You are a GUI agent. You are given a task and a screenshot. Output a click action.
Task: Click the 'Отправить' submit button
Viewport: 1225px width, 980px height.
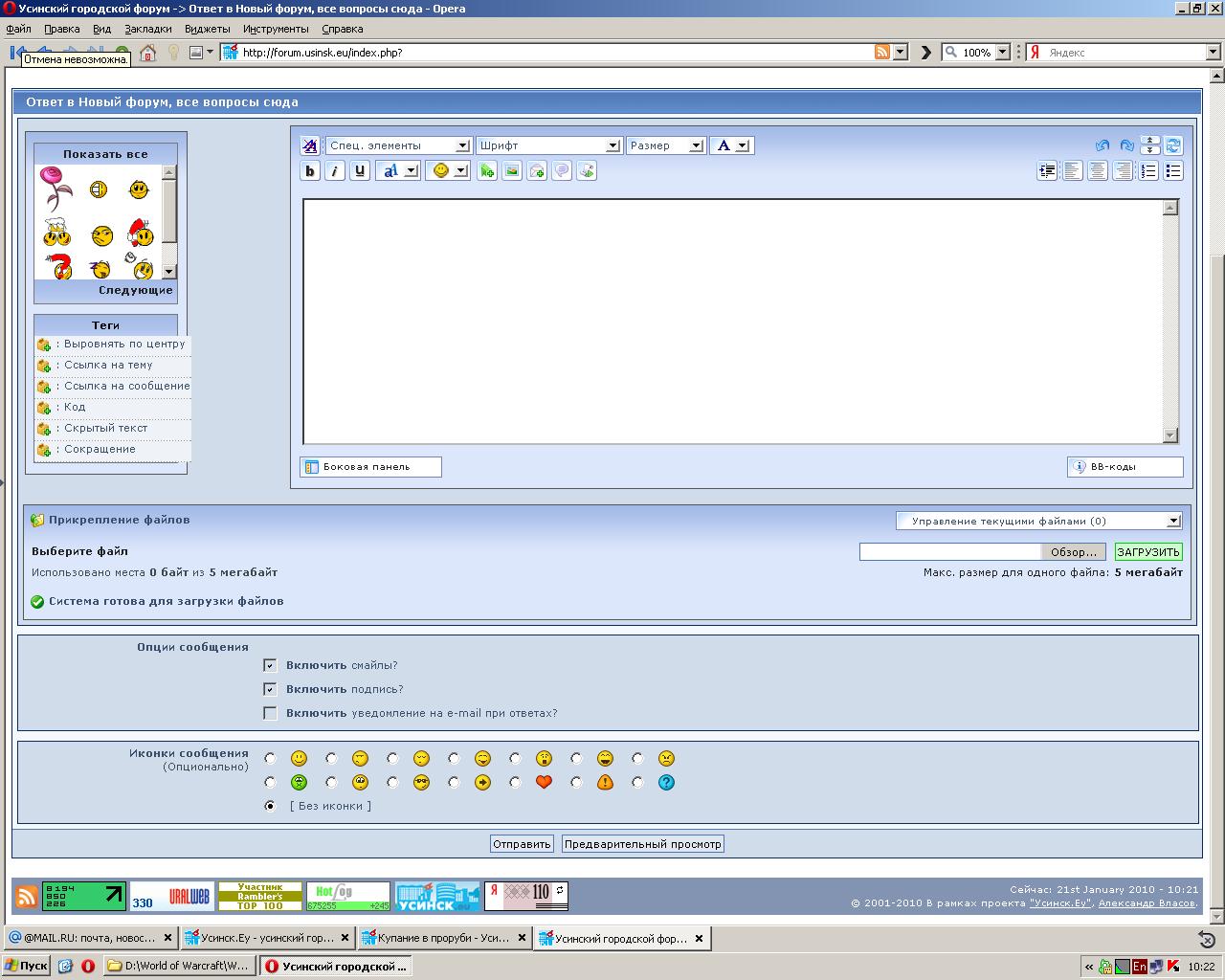(x=522, y=844)
